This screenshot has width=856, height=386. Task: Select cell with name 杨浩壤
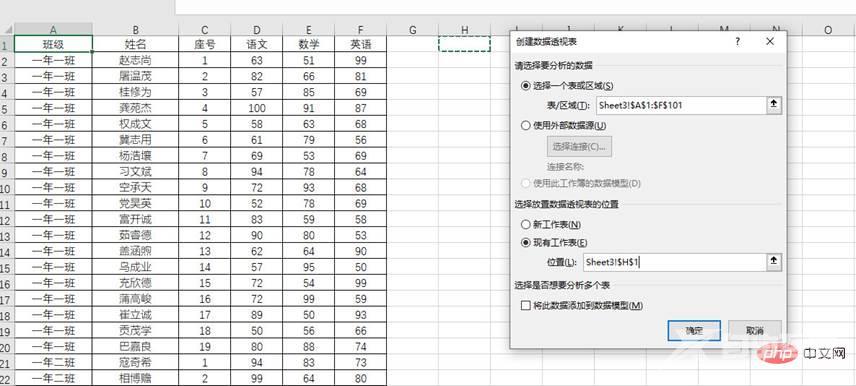135,156
